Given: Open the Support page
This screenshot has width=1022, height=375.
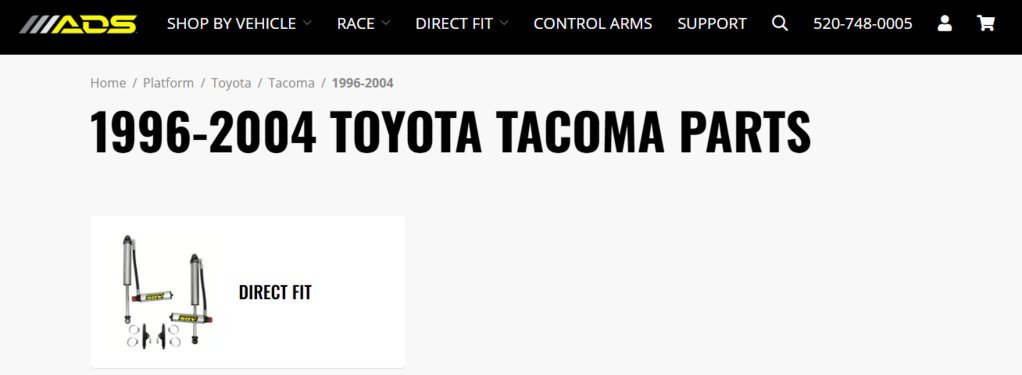Looking at the screenshot, I should pyautogui.click(x=712, y=23).
